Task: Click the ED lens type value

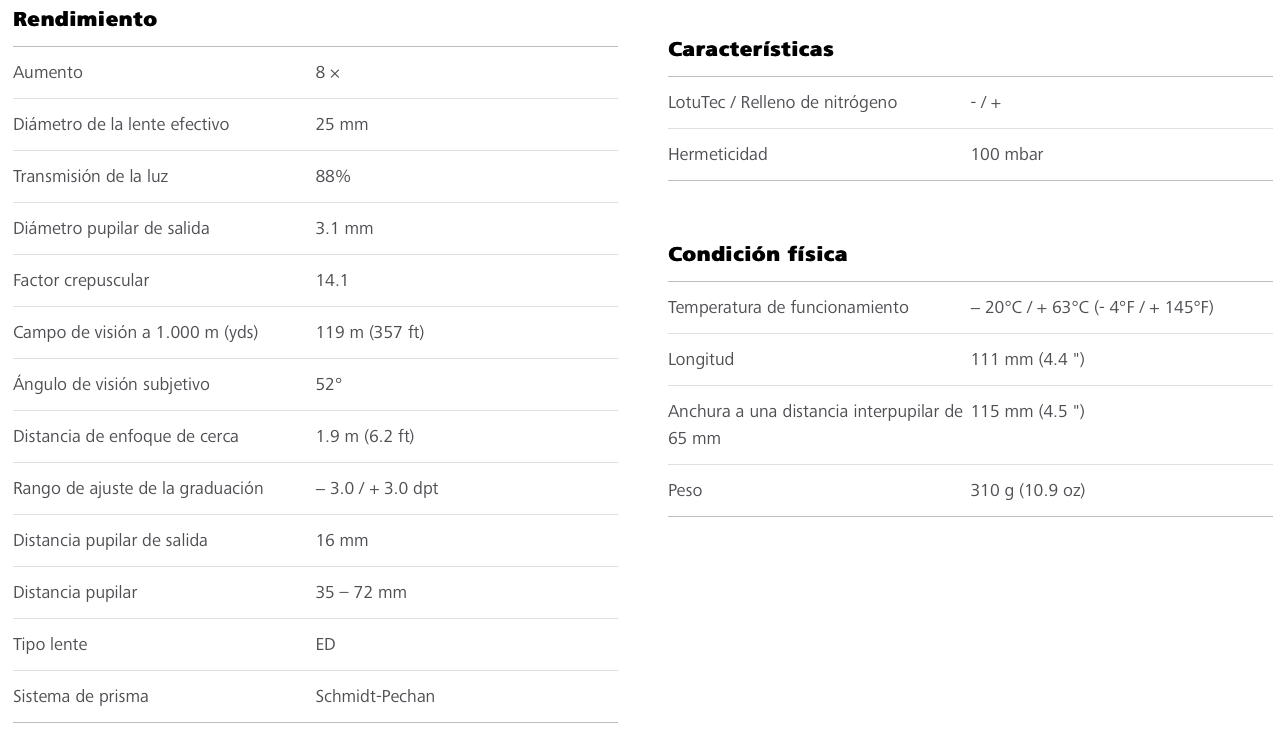Action: tap(325, 644)
